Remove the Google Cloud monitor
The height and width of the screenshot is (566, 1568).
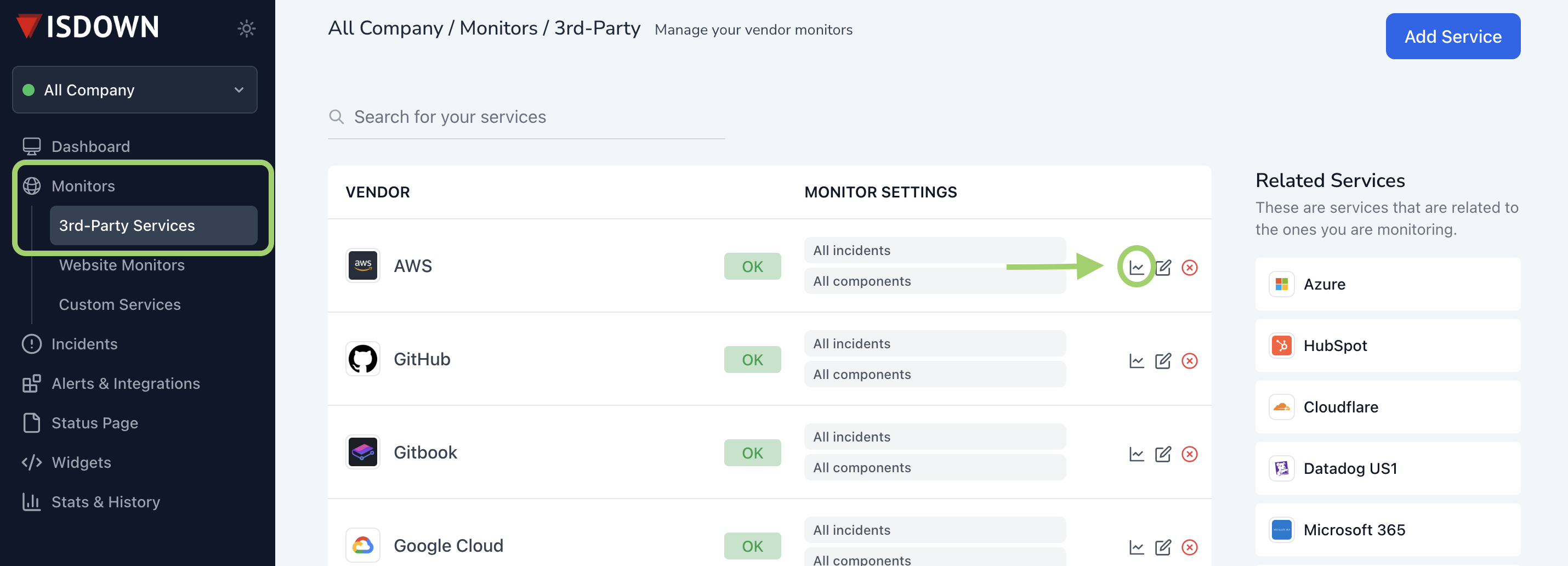click(x=1189, y=547)
